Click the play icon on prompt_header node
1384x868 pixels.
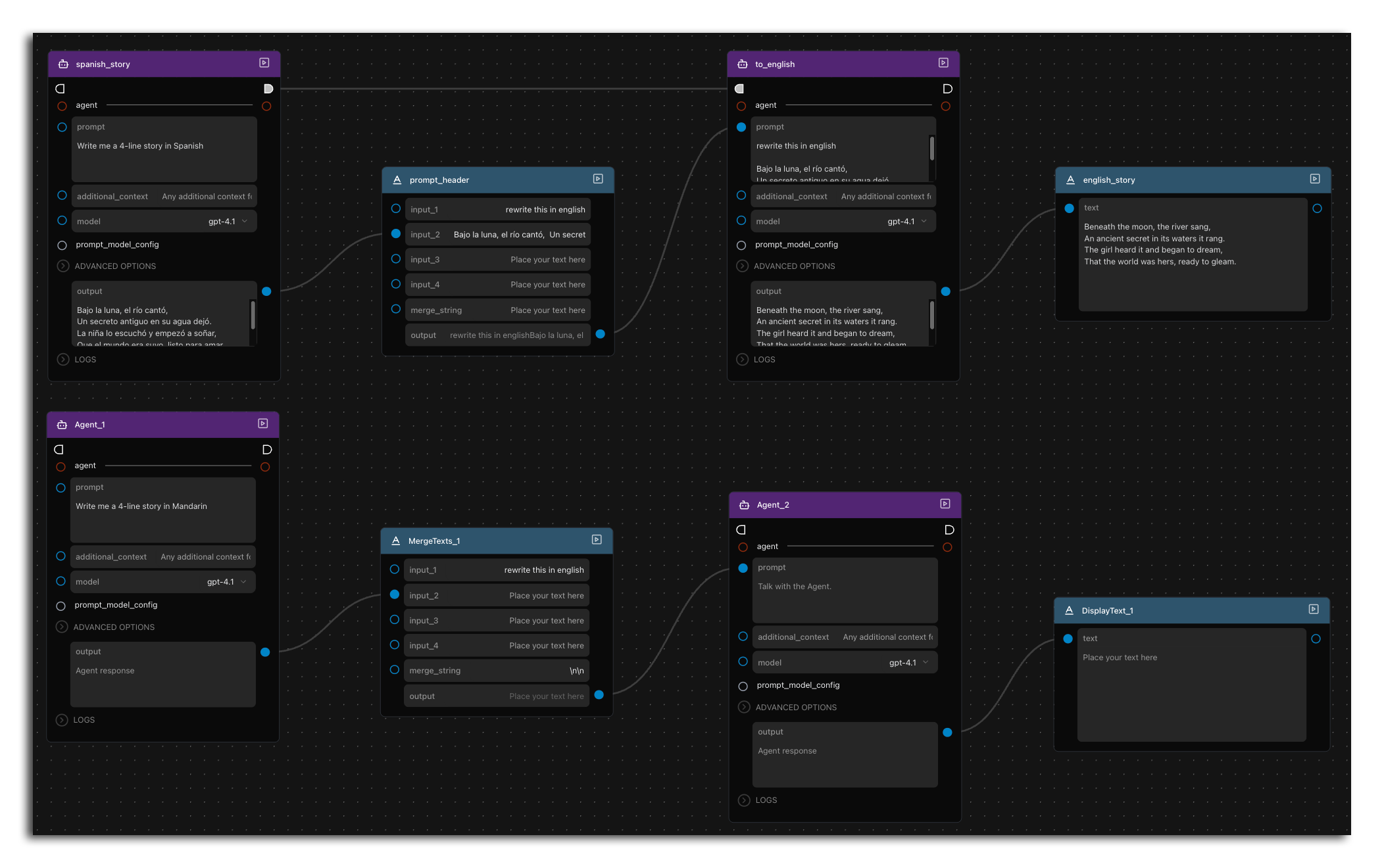point(598,179)
